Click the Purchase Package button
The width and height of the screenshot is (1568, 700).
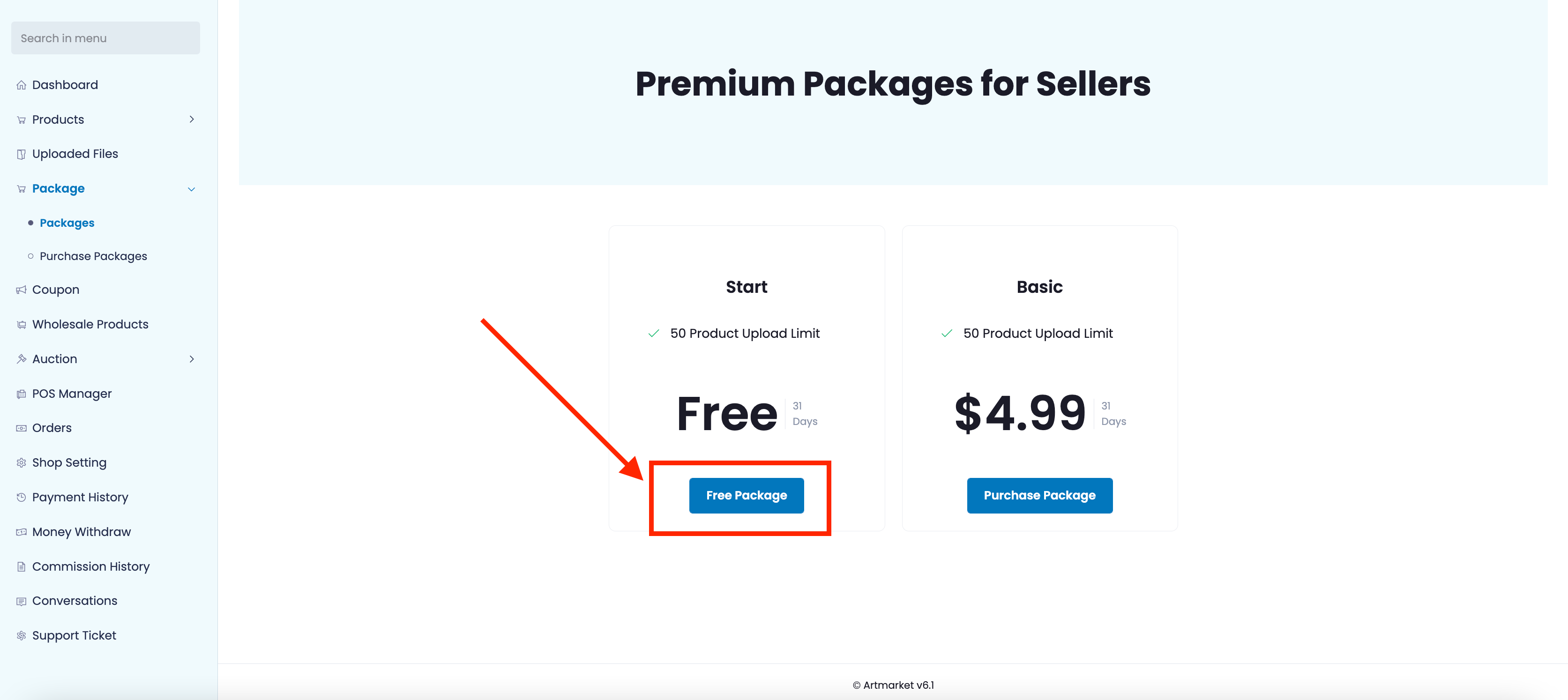tap(1039, 495)
